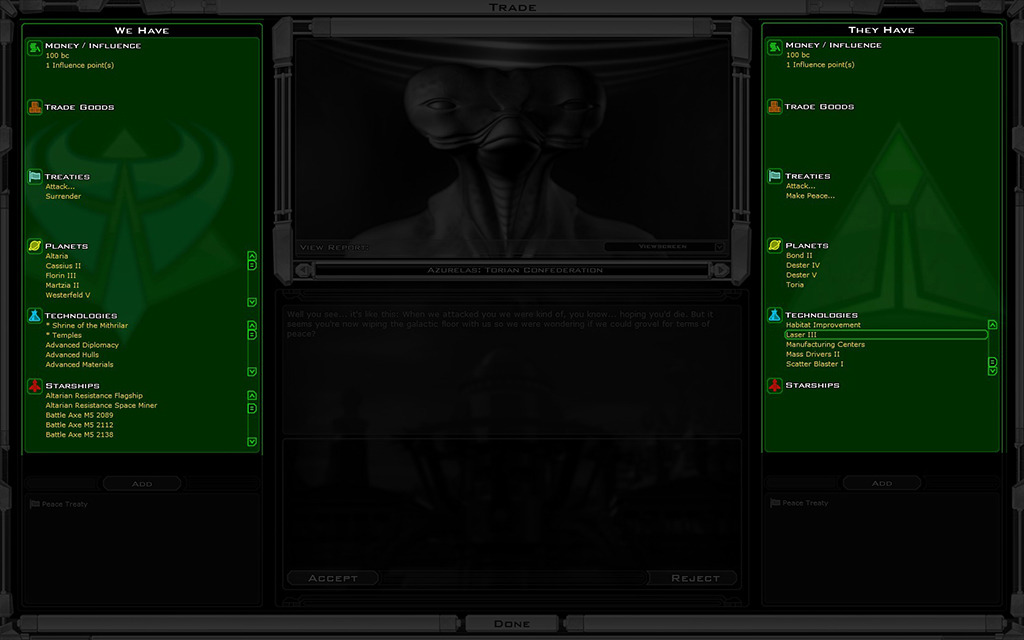Click the Planets icon in They Have
This screenshot has width=1024, height=640.
(x=775, y=245)
